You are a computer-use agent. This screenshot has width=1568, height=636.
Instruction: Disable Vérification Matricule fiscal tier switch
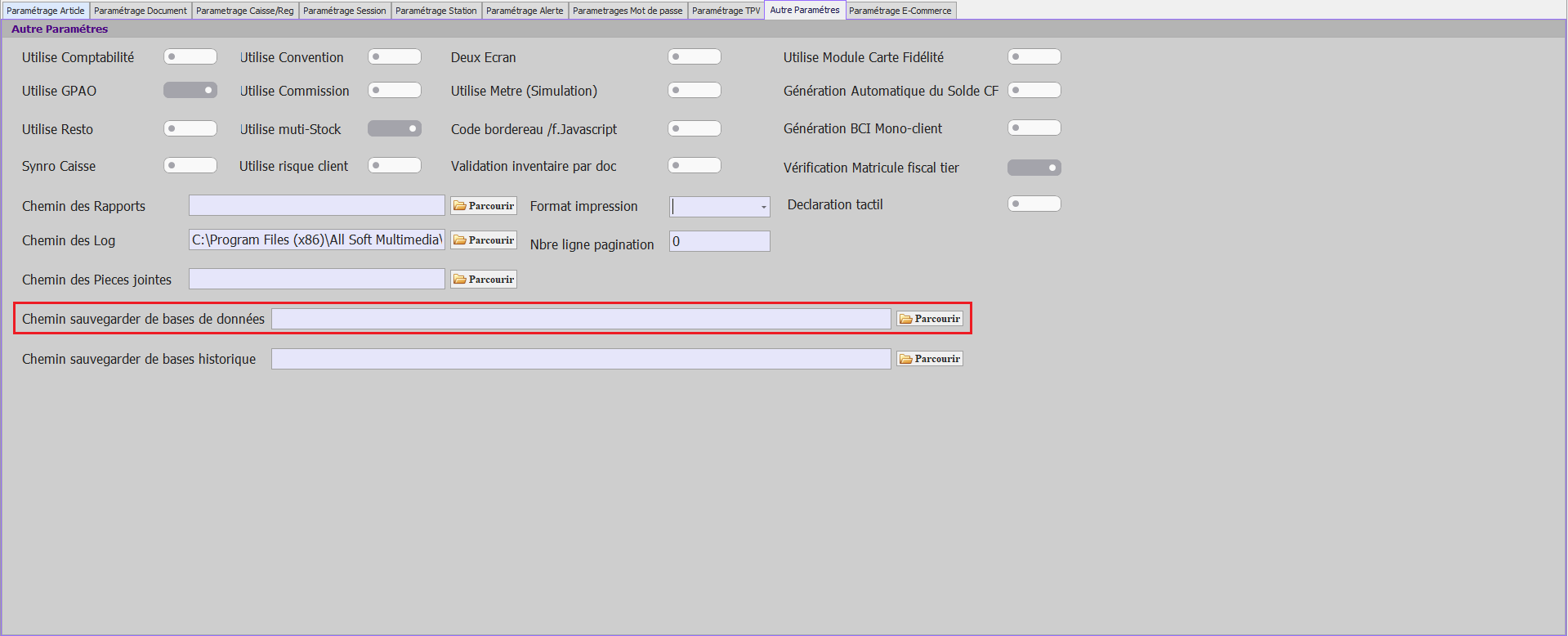pyautogui.click(x=1034, y=168)
